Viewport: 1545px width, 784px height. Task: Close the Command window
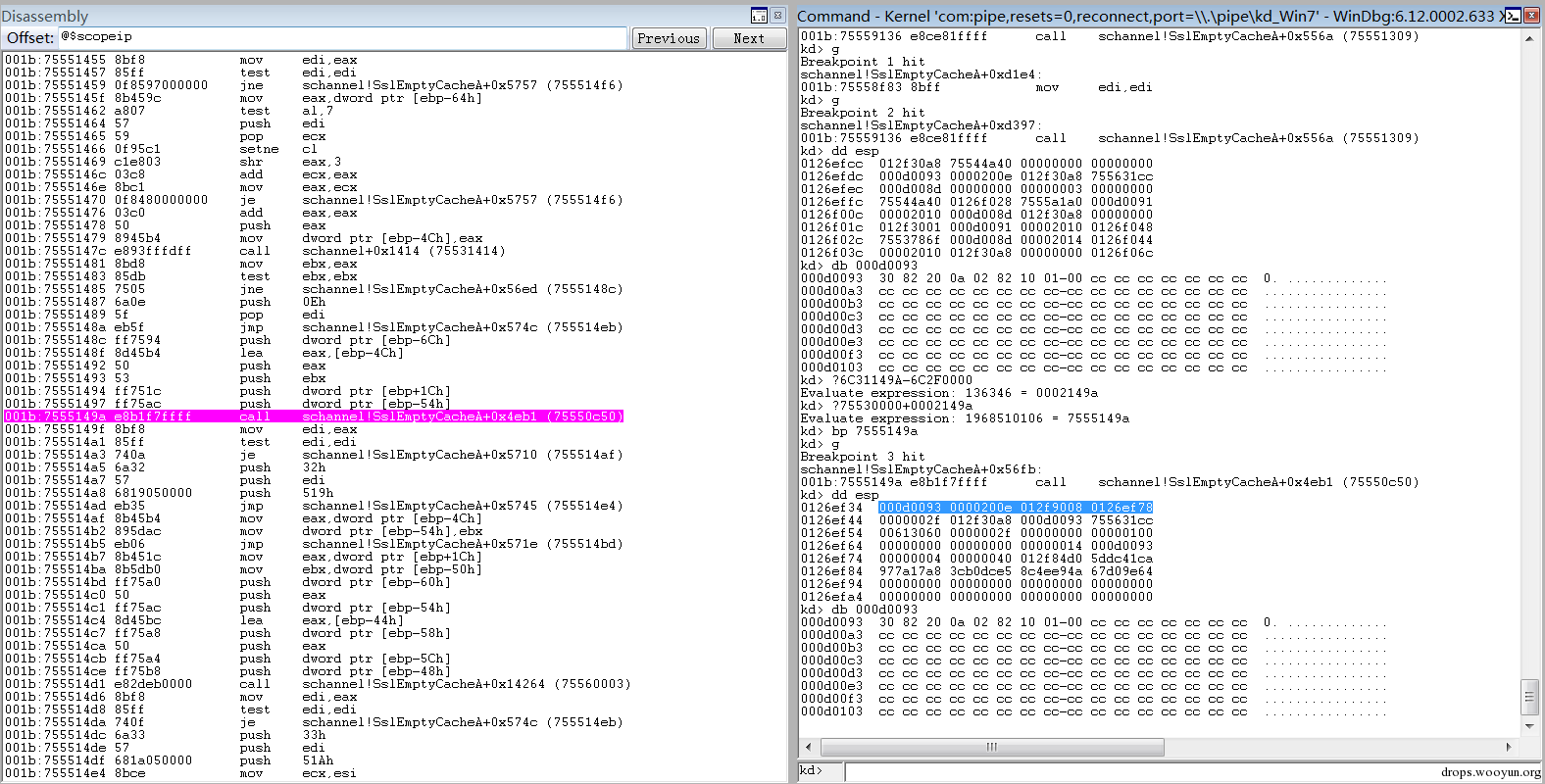(1531, 16)
